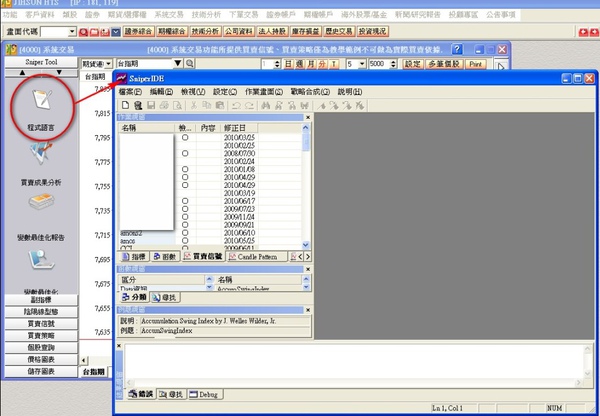Click the 儲存圖表 sidebar button
This screenshot has width=600, height=416.
(41, 371)
